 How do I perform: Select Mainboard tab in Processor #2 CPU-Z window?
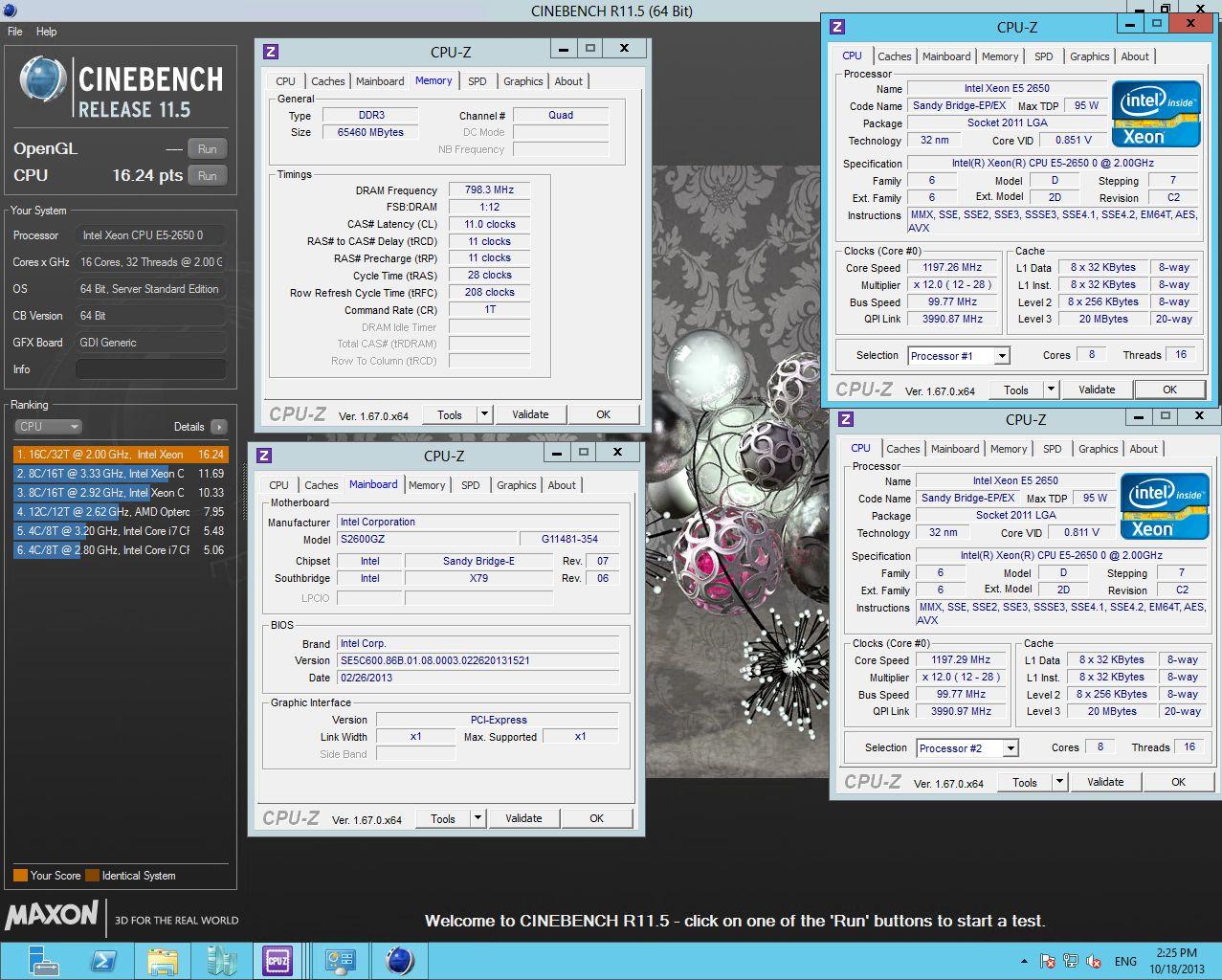tap(955, 449)
